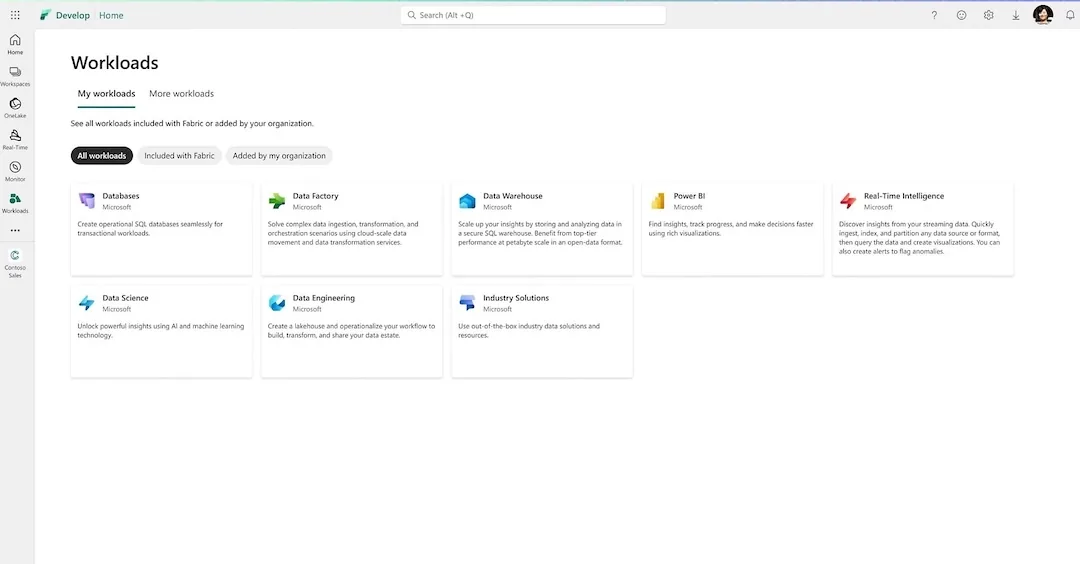Open the Databases card title
This screenshot has width=1080, height=564.
tap(121, 196)
